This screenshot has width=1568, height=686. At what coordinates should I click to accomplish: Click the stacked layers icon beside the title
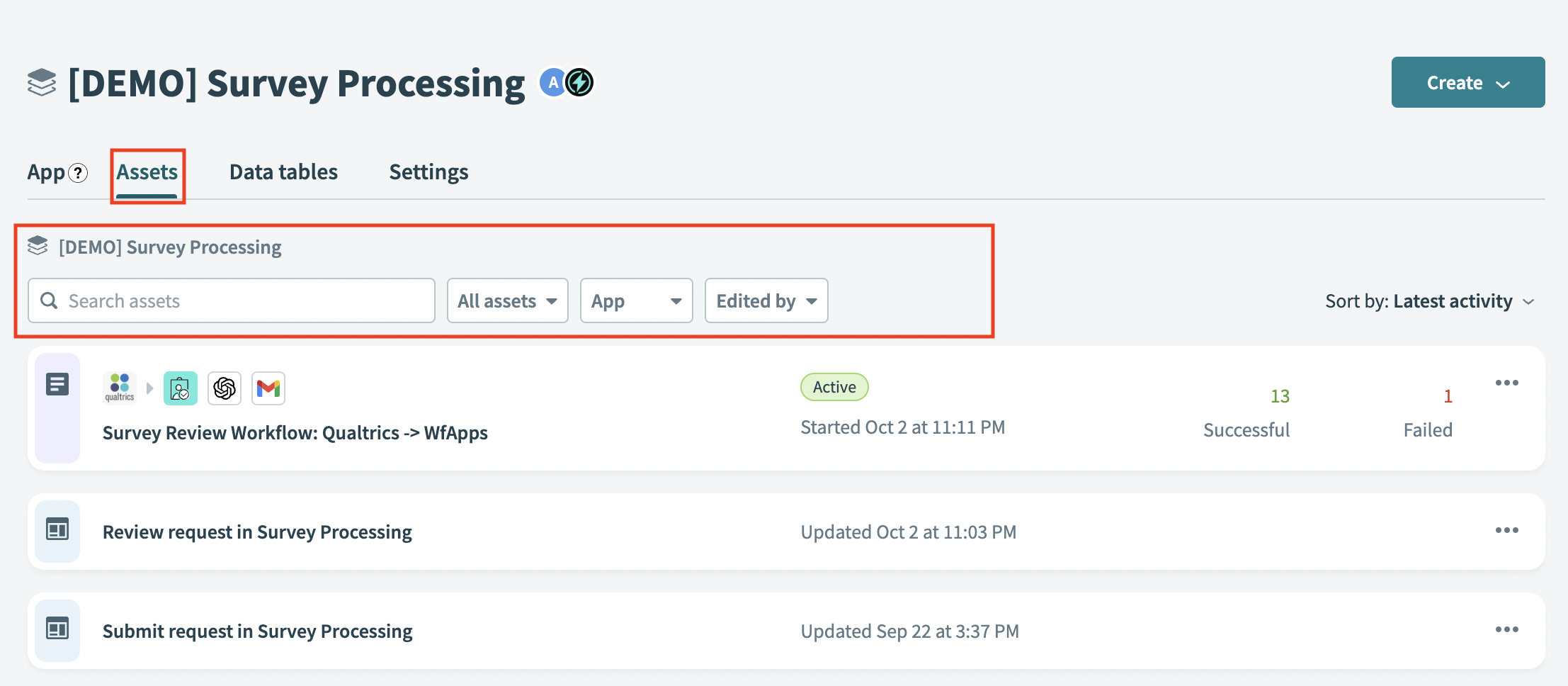pyautogui.click(x=41, y=81)
